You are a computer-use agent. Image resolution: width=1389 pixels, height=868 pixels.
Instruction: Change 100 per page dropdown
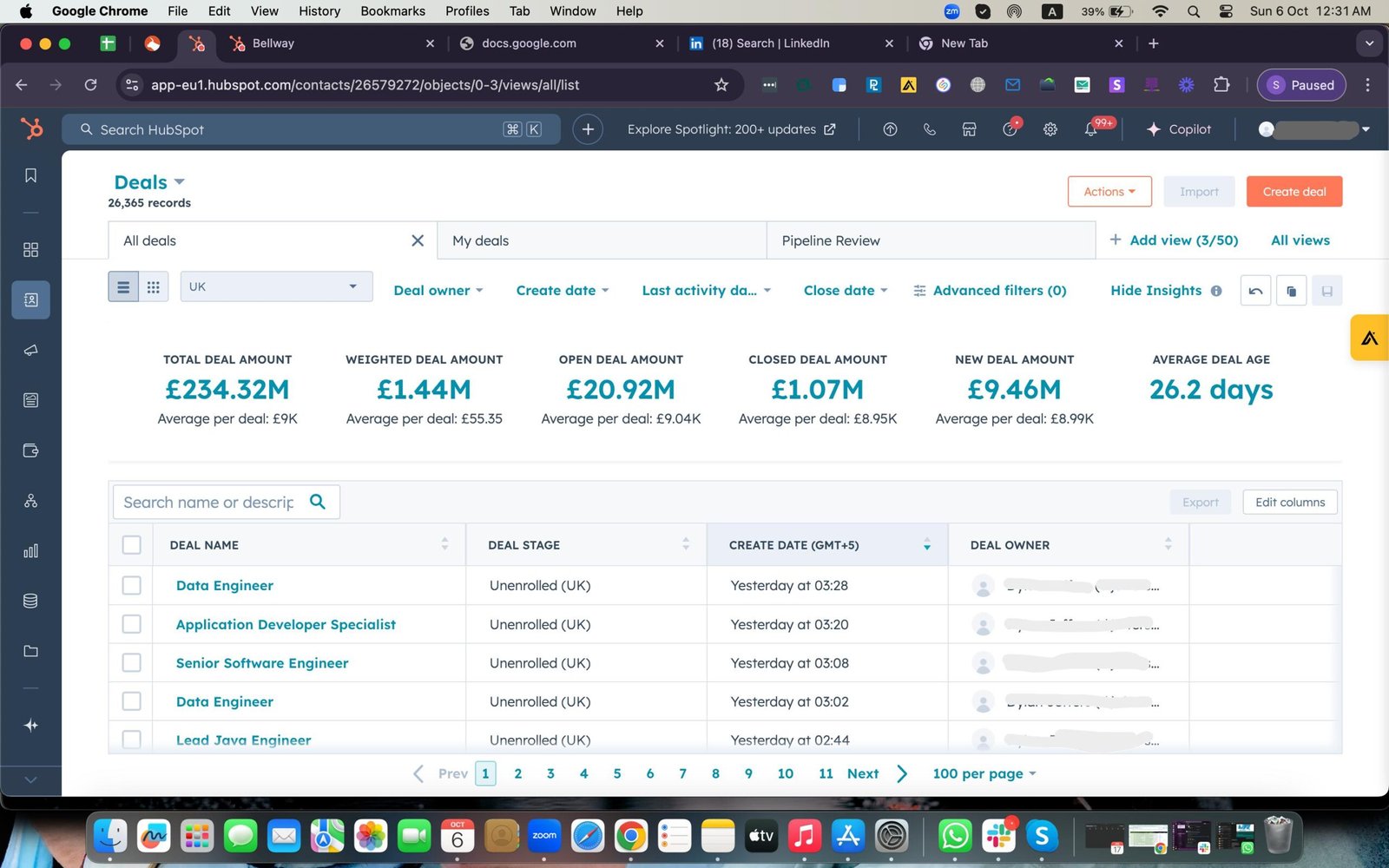(984, 773)
